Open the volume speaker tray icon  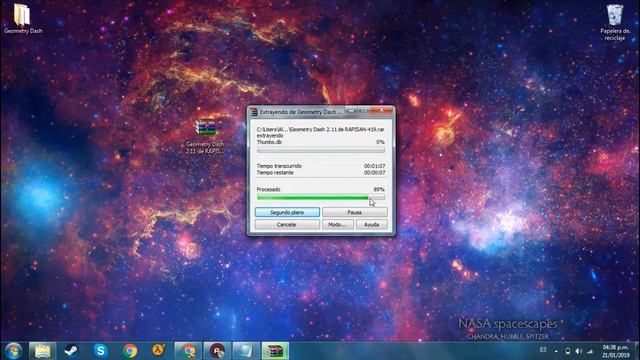[578, 351]
